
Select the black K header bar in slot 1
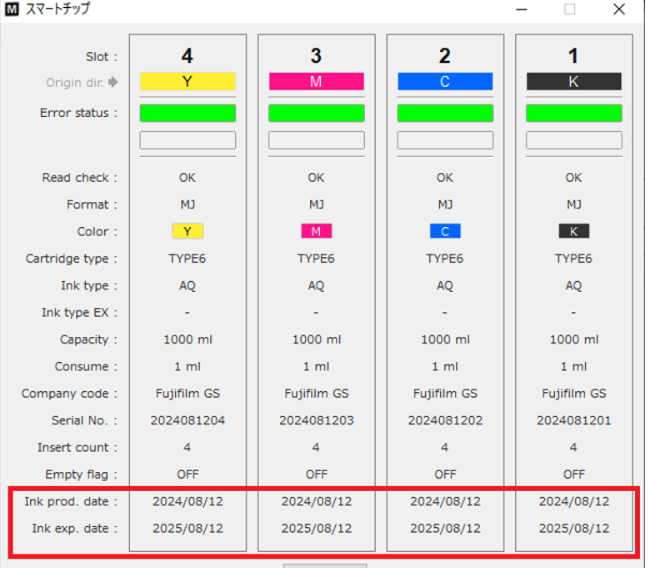point(573,82)
